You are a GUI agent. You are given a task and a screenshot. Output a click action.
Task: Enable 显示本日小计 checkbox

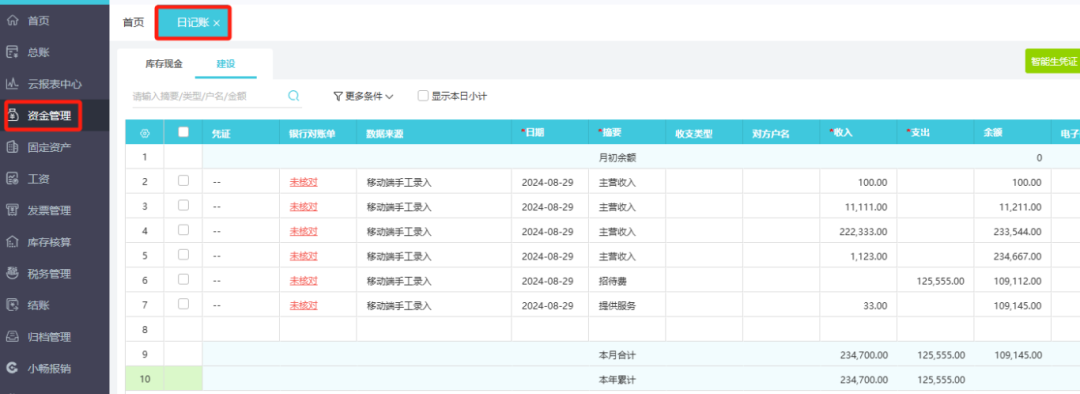pos(424,96)
